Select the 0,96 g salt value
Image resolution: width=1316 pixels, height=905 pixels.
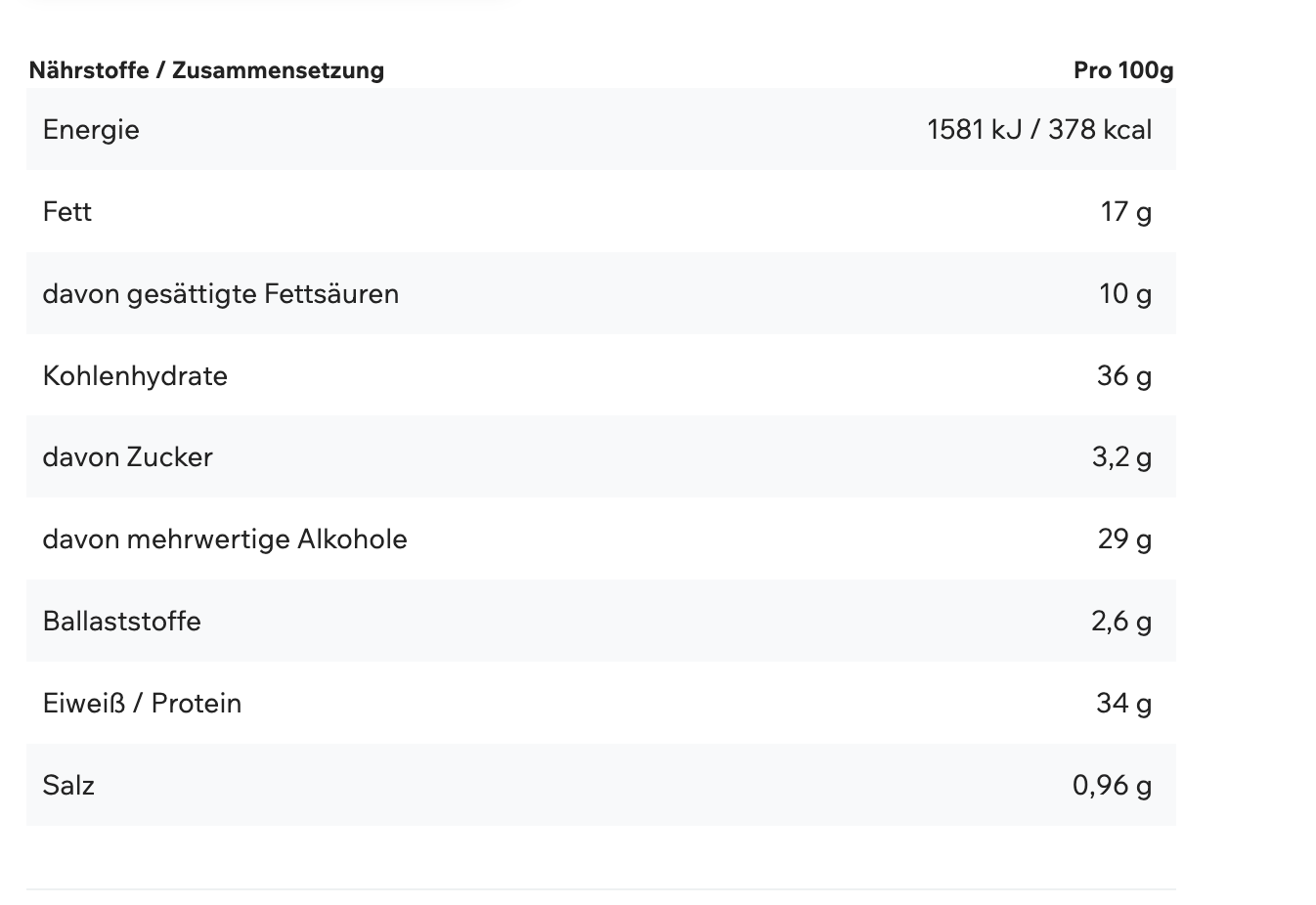click(1112, 786)
